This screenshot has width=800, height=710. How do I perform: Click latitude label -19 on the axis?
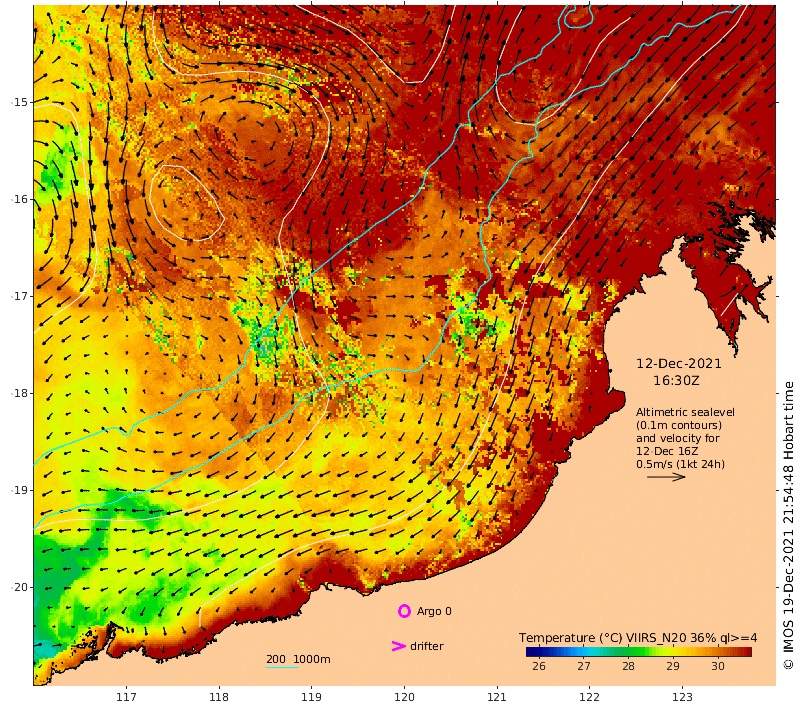click(x=20, y=490)
